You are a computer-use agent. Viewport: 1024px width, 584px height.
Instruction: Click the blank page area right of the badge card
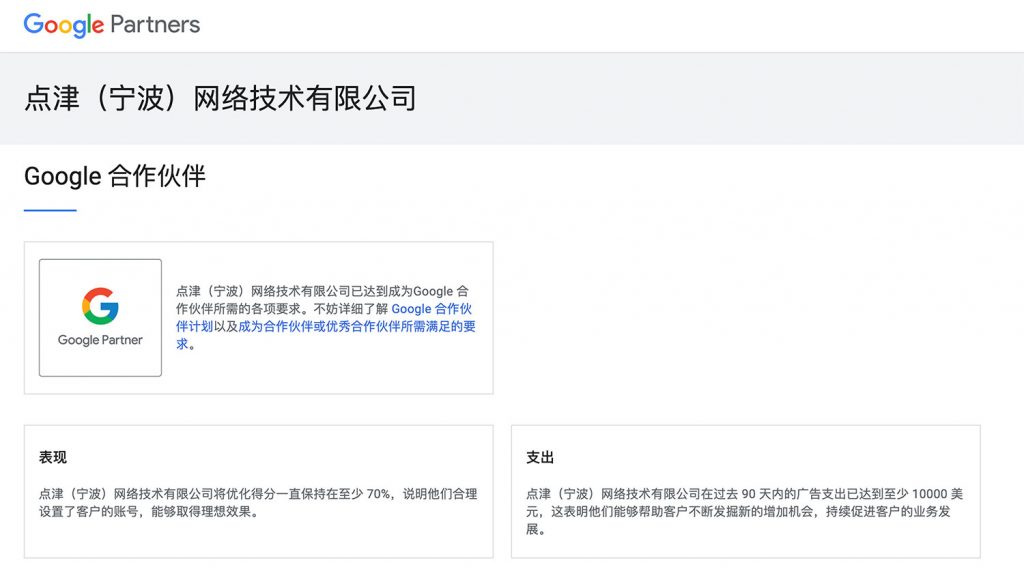(750, 318)
